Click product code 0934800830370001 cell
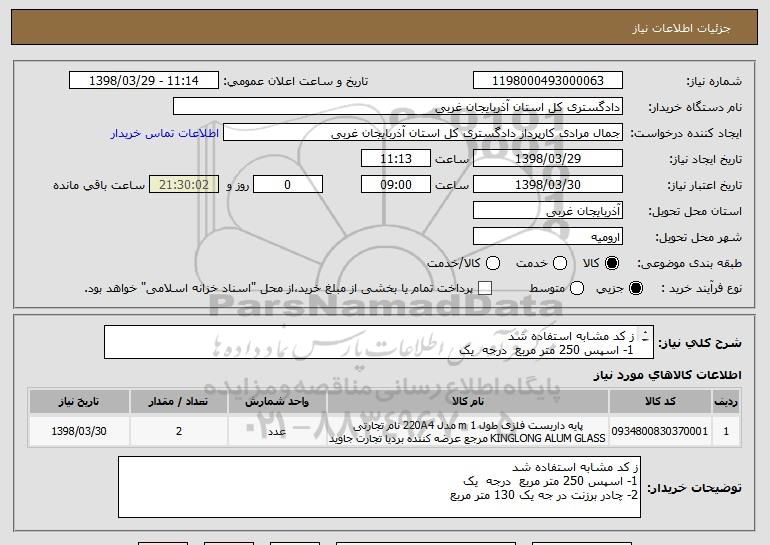The width and height of the screenshot is (770, 545). click(660, 431)
